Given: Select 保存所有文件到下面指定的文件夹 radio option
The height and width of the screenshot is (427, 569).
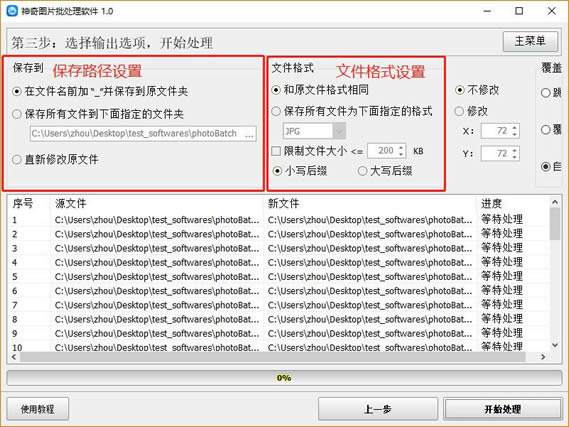Looking at the screenshot, I should pos(17,114).
